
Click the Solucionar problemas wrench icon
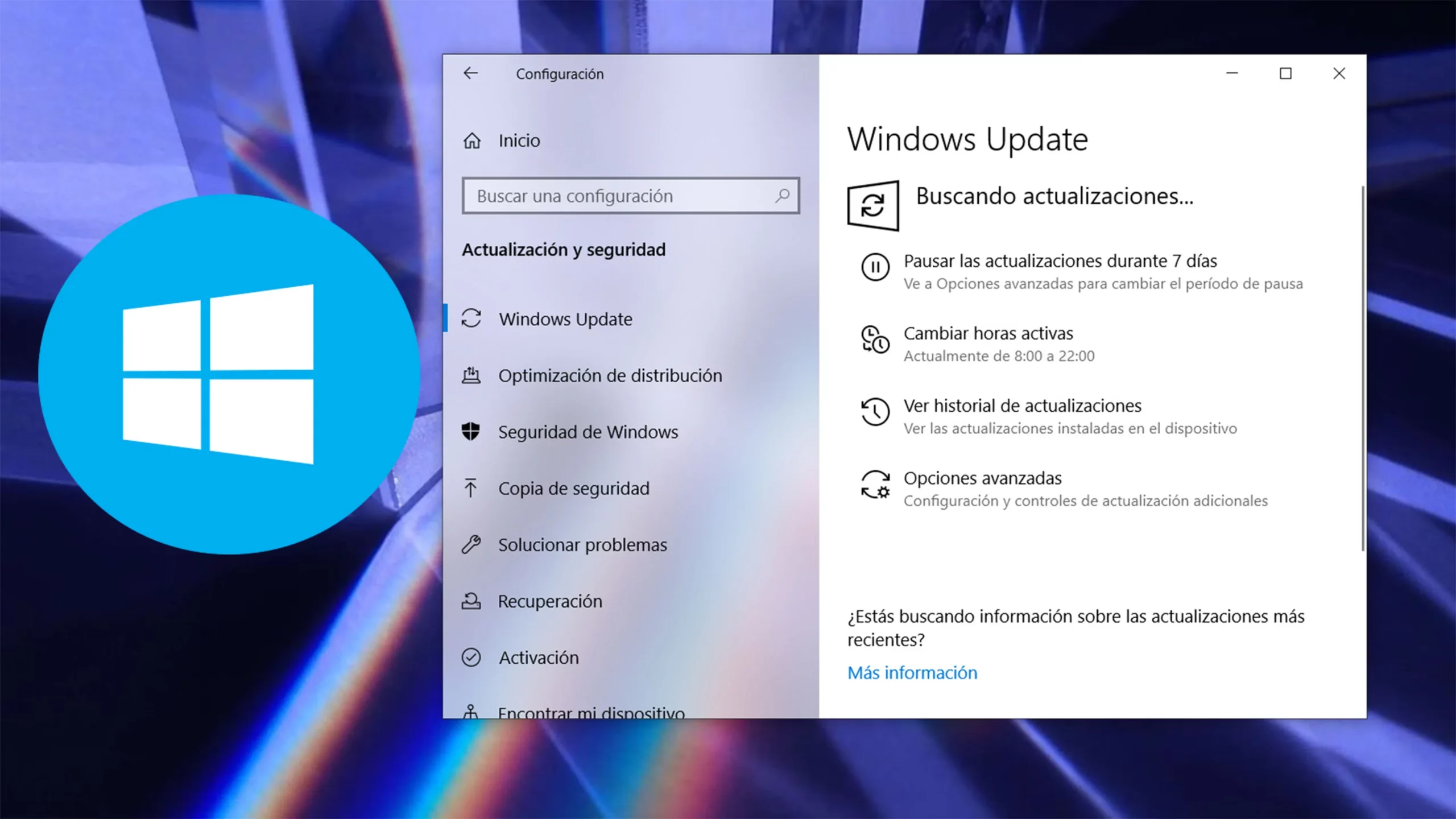pyautogui.click(x=471, y=544)
